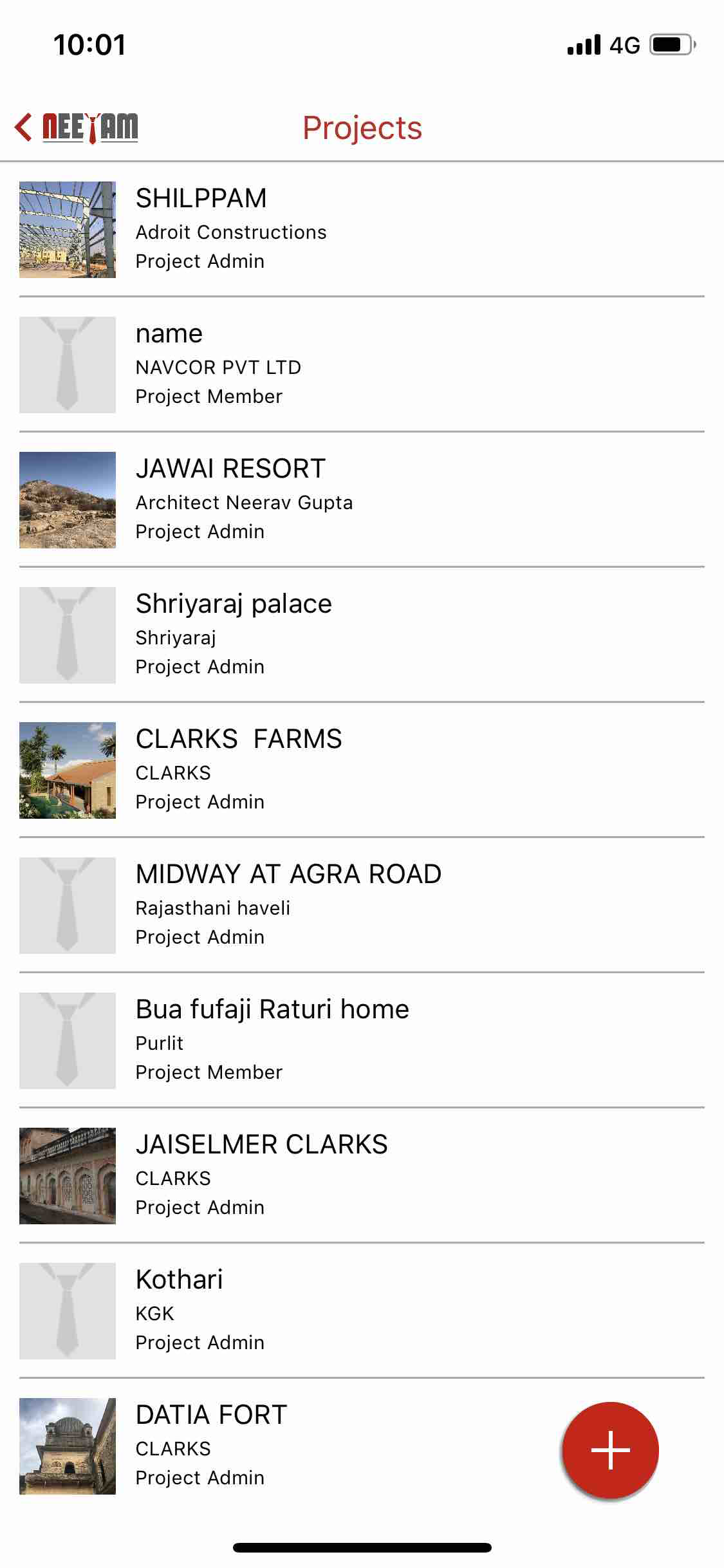Screen dimensions: 724x1568
Task: Tap the Kothari project placeholder icon
Action: coord(68,1311)
